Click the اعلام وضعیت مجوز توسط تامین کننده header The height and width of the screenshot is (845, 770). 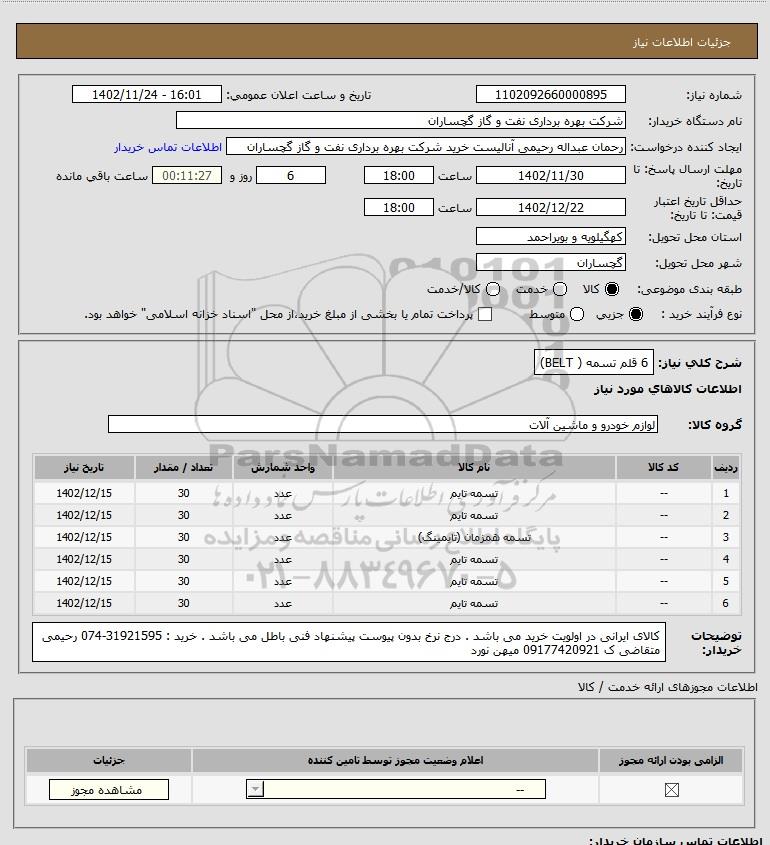[396, 760]
